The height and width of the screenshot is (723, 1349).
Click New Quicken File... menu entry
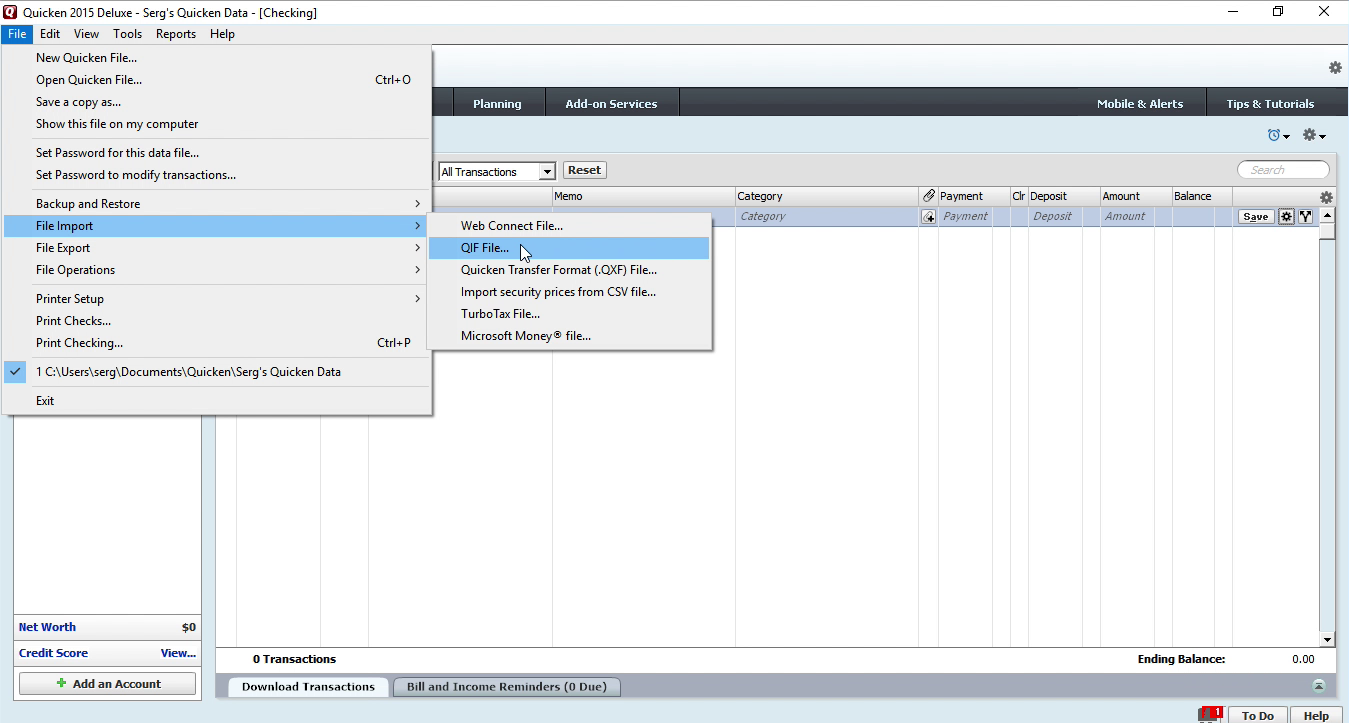tap(217, 58)
